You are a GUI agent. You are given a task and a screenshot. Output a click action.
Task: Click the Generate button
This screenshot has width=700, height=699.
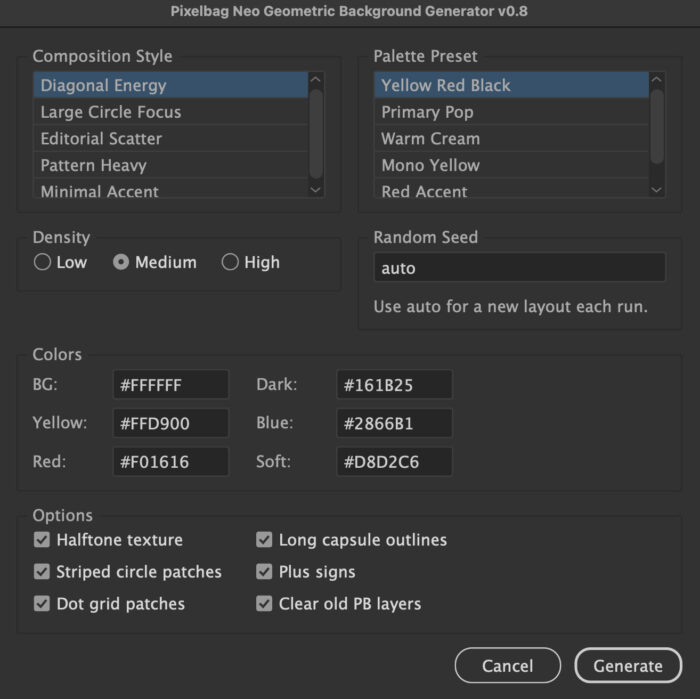(x=628, y=666)
